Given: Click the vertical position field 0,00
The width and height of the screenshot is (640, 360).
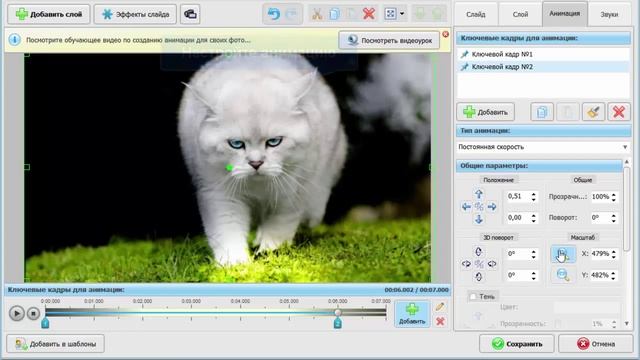Looking at the screenshot, I should point(518,218).
